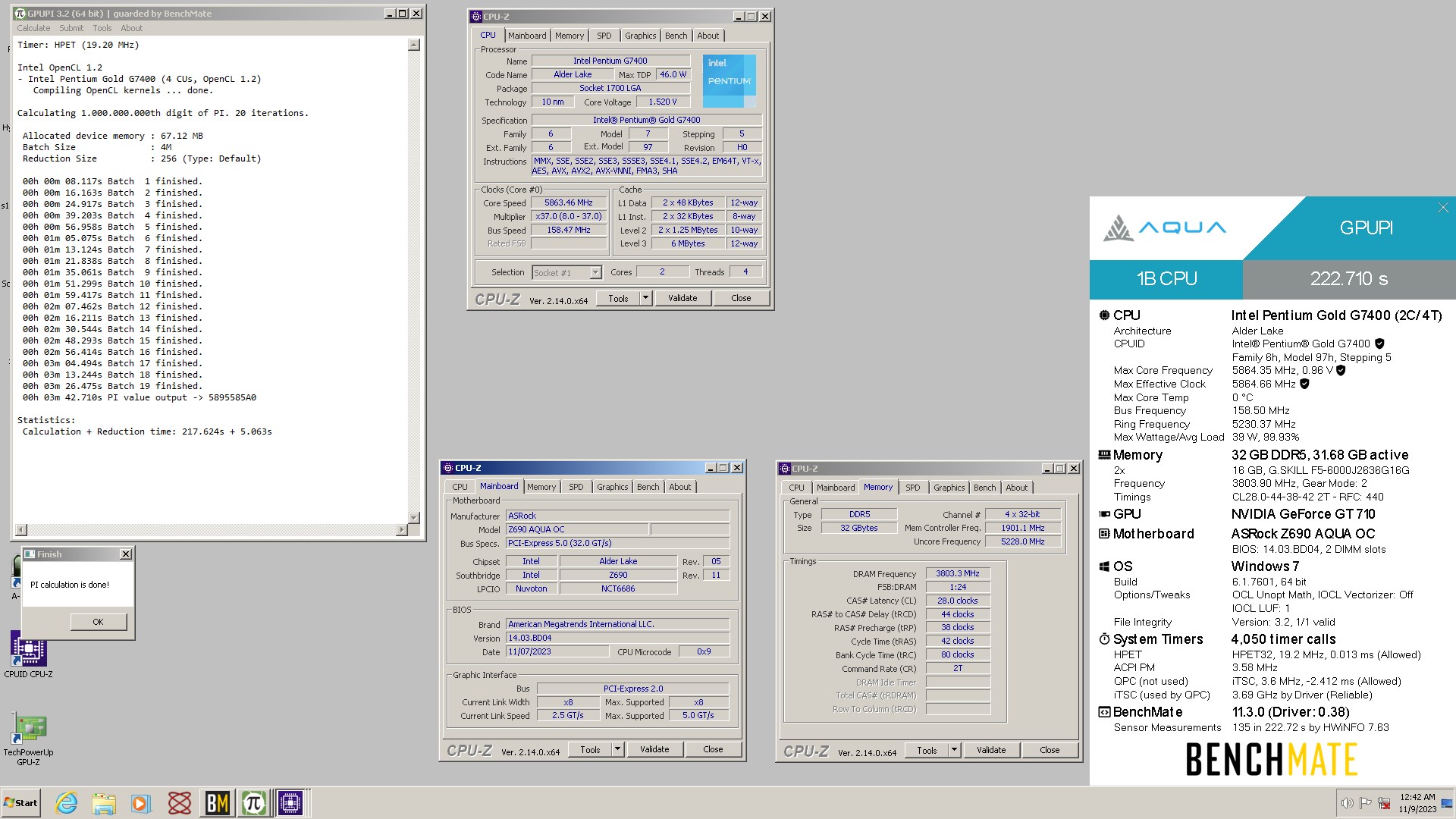Switch to SPD tab in top CPU-Z

(x=604, y=36)
